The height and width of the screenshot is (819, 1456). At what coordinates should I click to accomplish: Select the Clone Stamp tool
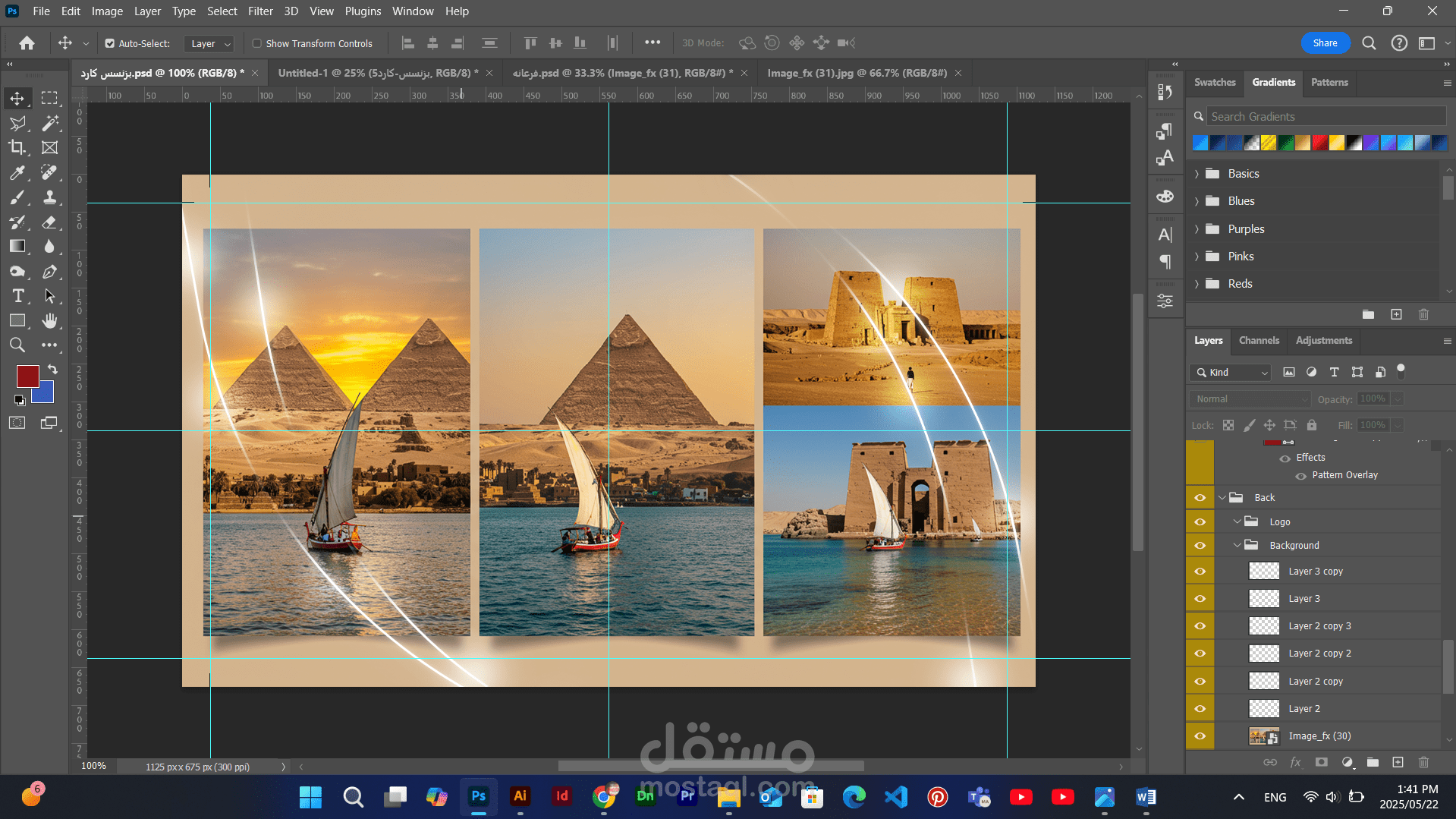click(x=49, y=197)
